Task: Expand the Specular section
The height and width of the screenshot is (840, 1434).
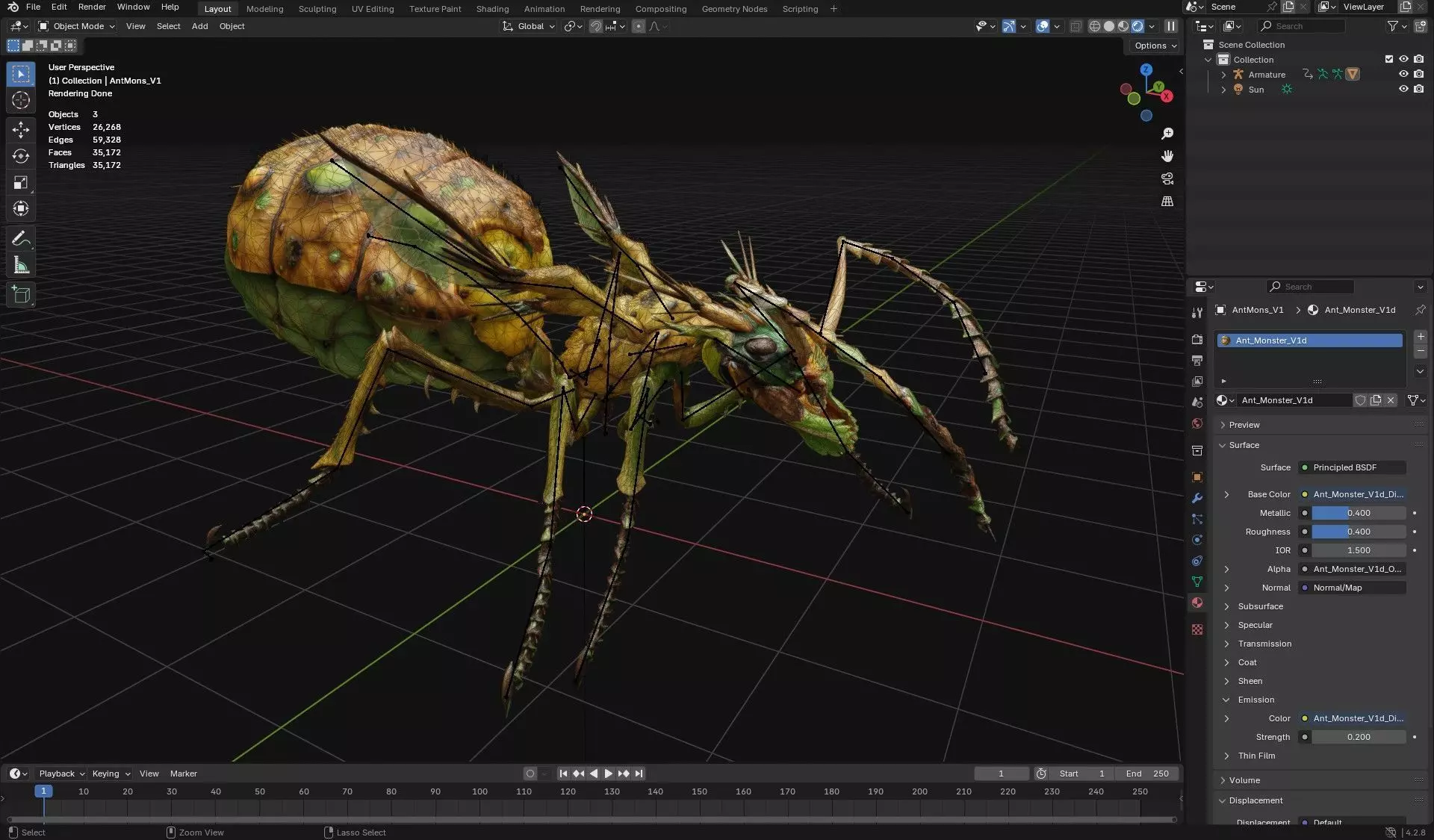Action: point(1255,625)
